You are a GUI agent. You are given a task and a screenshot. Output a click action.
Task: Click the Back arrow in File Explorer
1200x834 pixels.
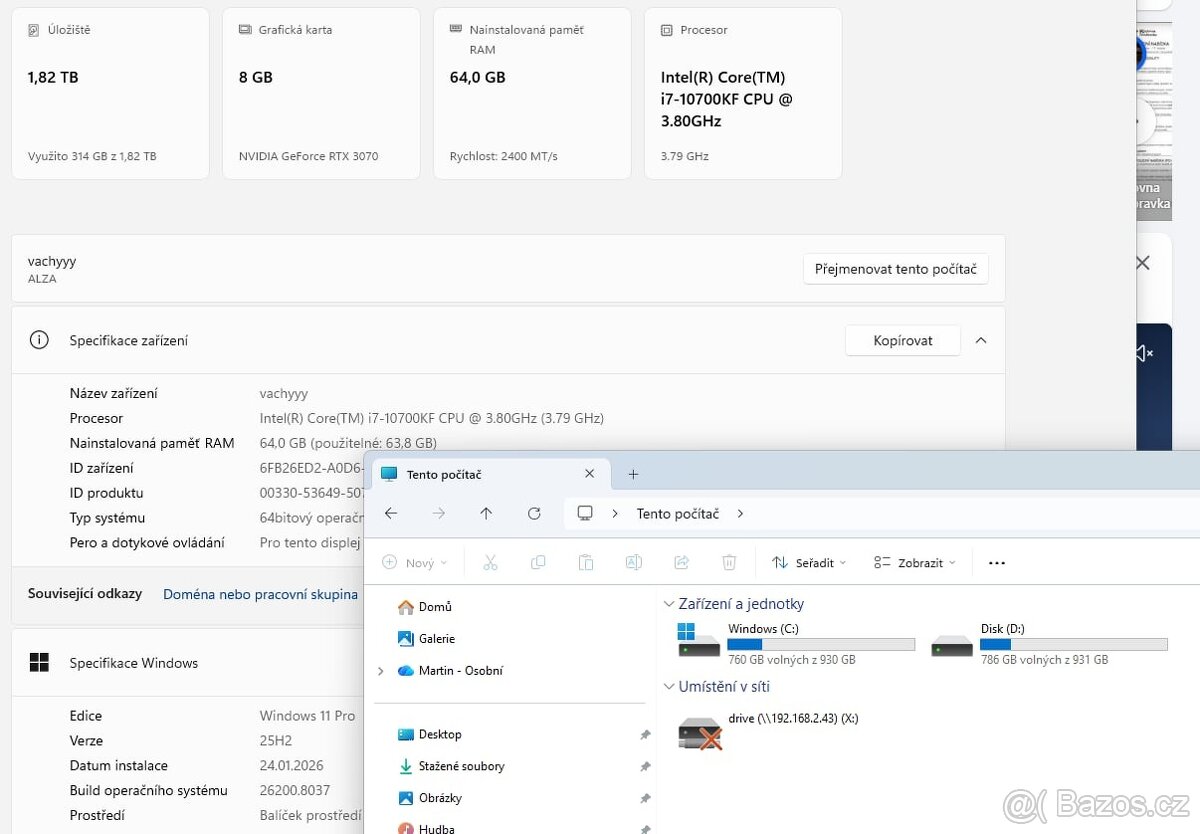(391, 513)
